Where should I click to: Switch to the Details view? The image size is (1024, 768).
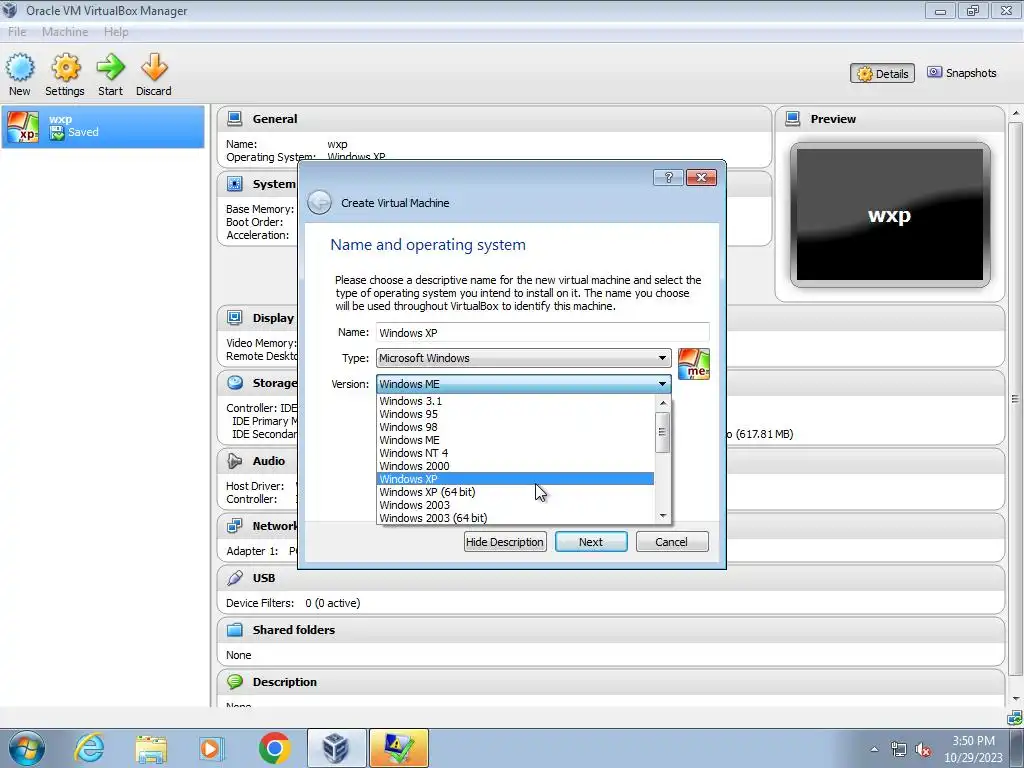[x=882, y=73]
